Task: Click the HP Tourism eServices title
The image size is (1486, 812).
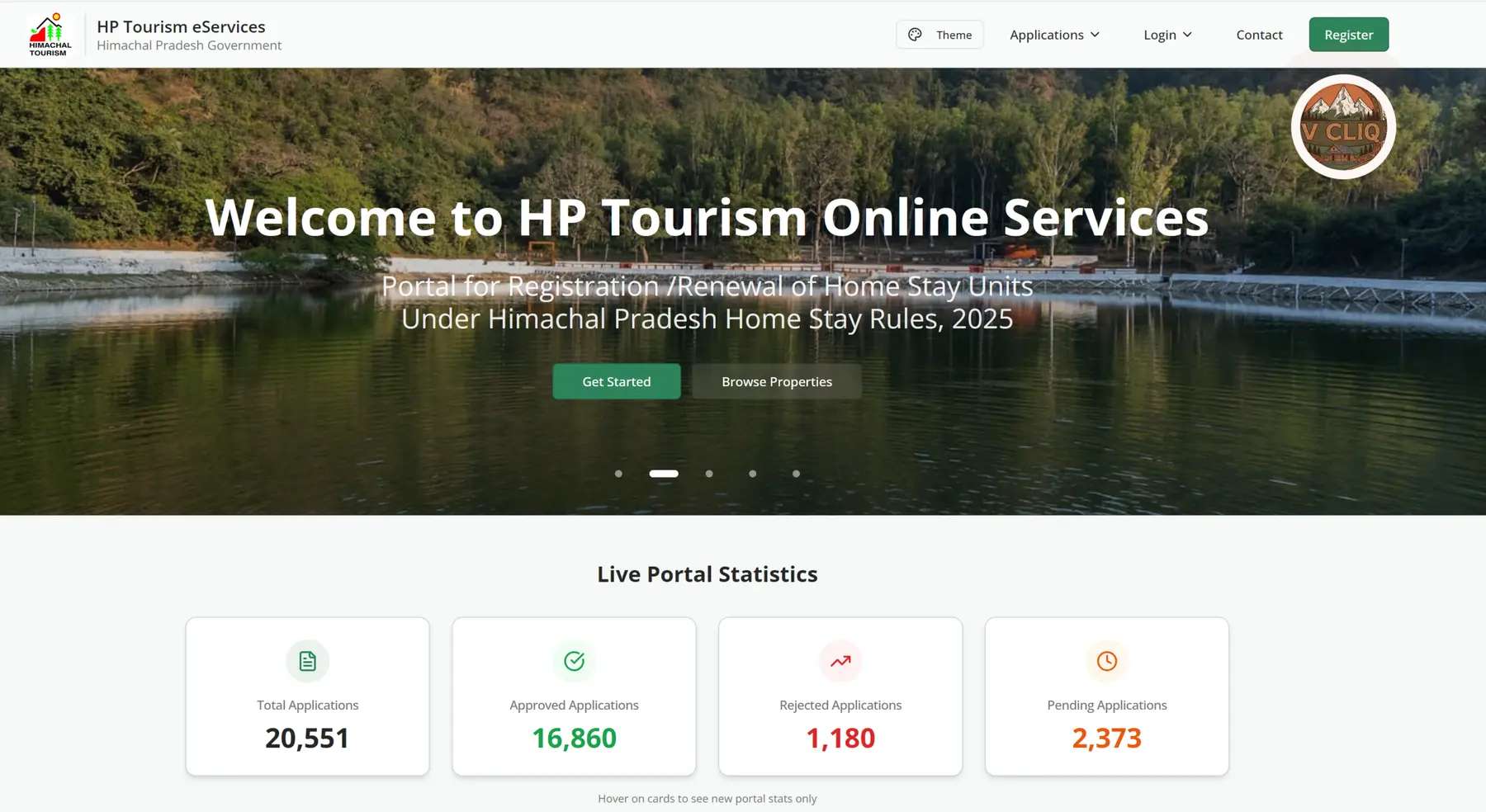Action: 181,26
